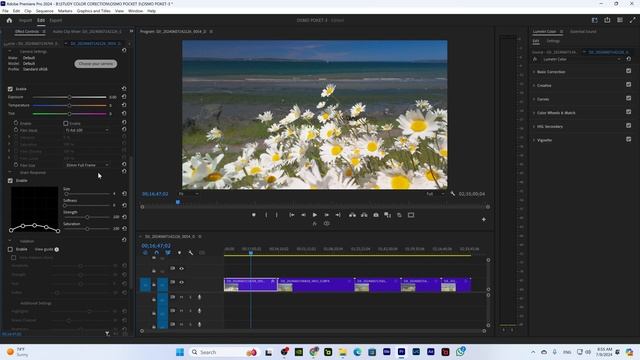640x360 pixels.
Task: Open the Markers menu
Action: click(65, 11)
